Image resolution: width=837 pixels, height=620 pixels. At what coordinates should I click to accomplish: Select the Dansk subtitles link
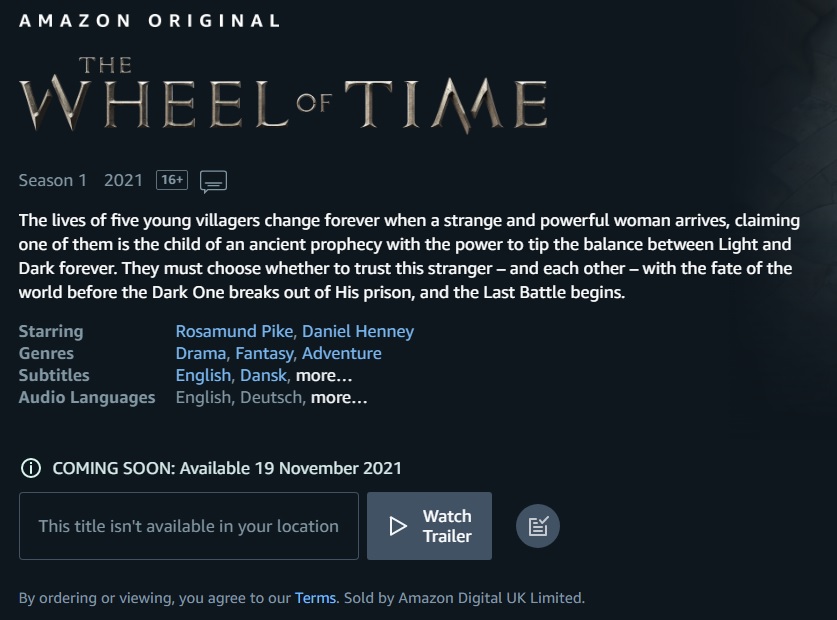click(x=264, y=375)
